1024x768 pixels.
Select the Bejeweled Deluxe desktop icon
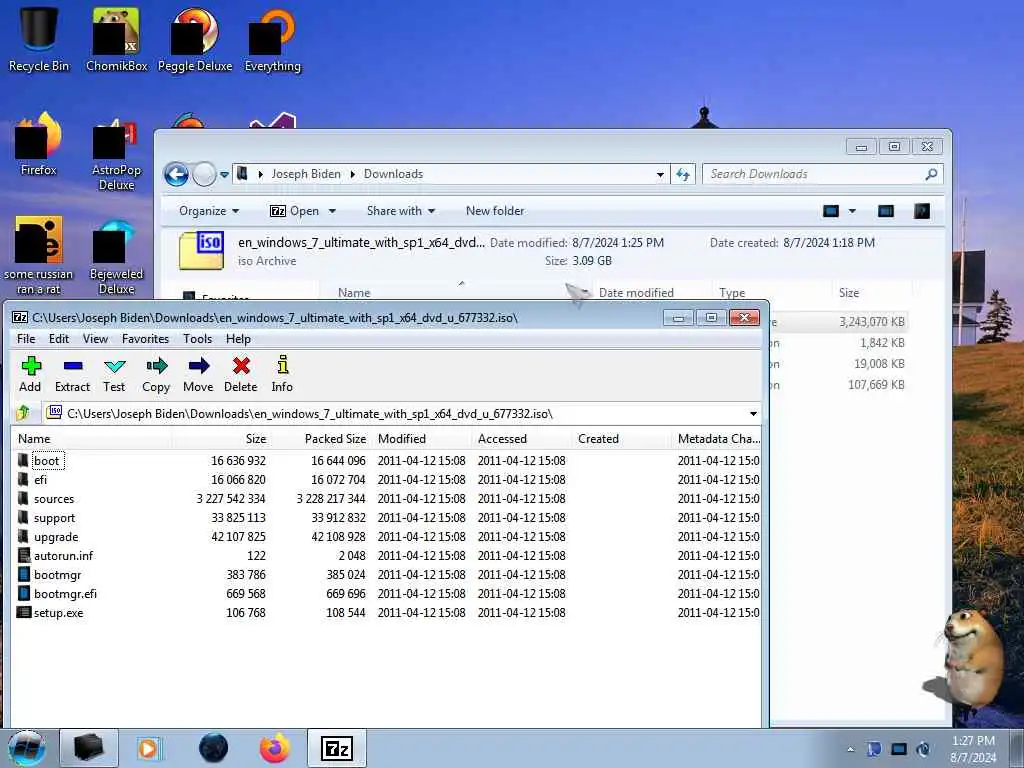[116, 258]
